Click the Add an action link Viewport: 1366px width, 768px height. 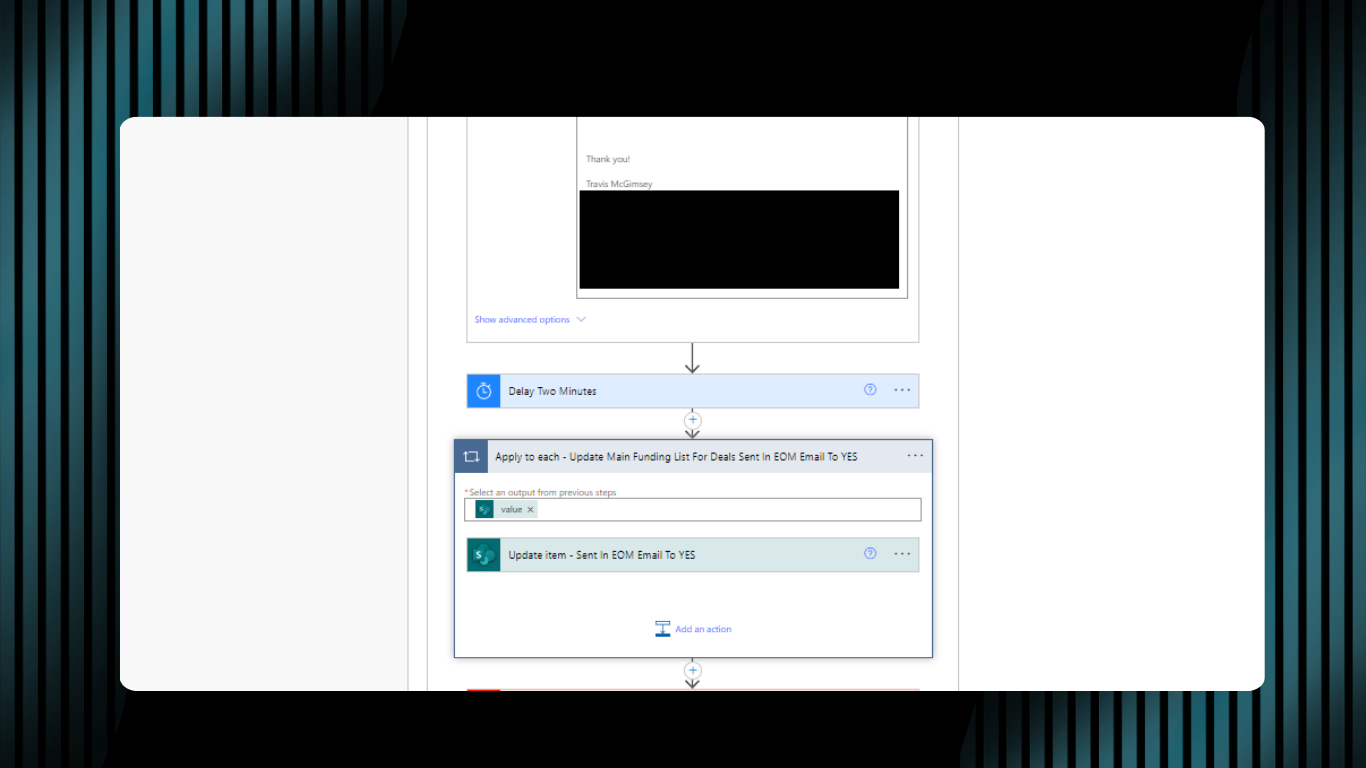click(703, 629)
